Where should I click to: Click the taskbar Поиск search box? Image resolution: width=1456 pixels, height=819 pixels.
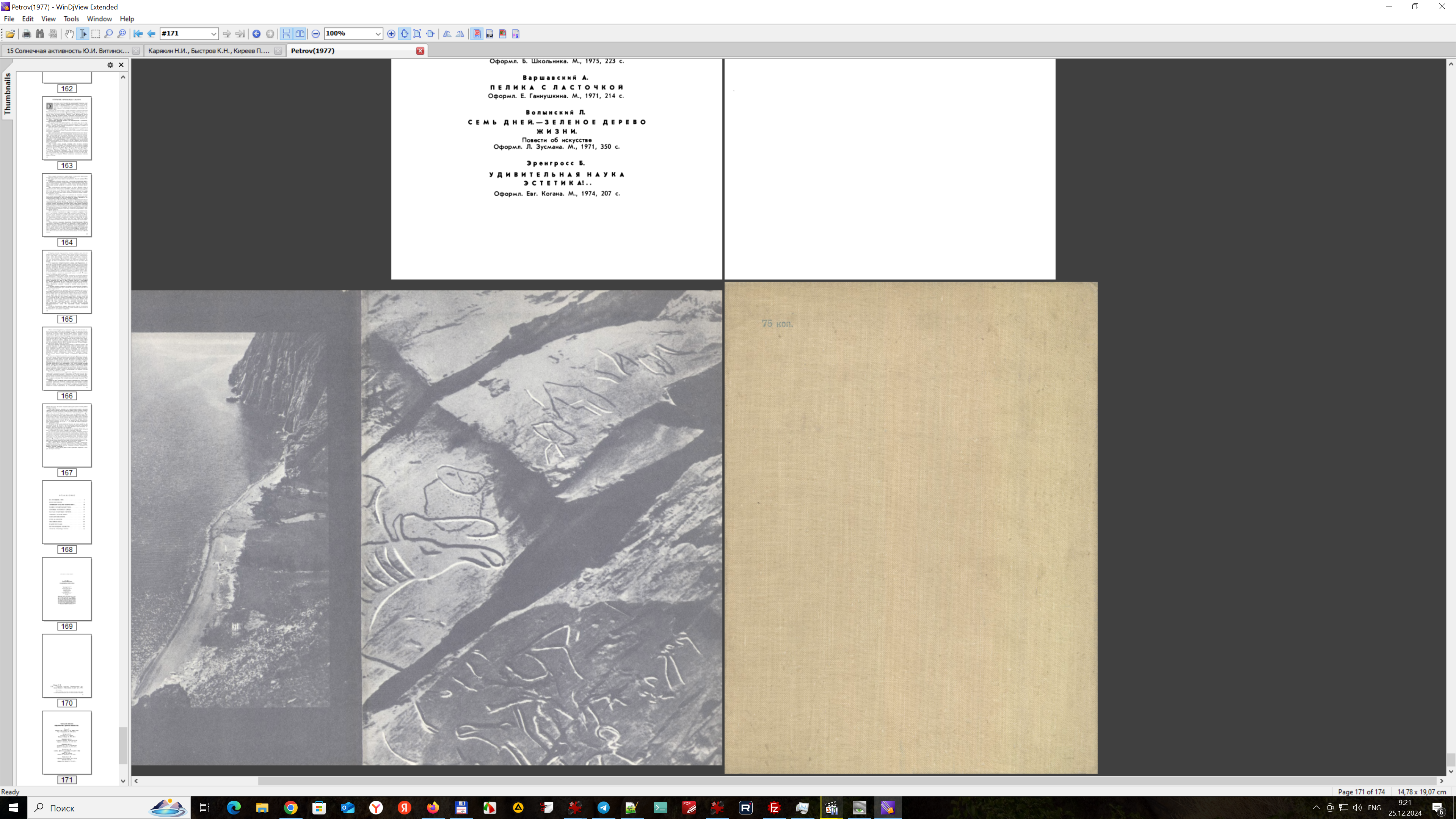point(109,808)
